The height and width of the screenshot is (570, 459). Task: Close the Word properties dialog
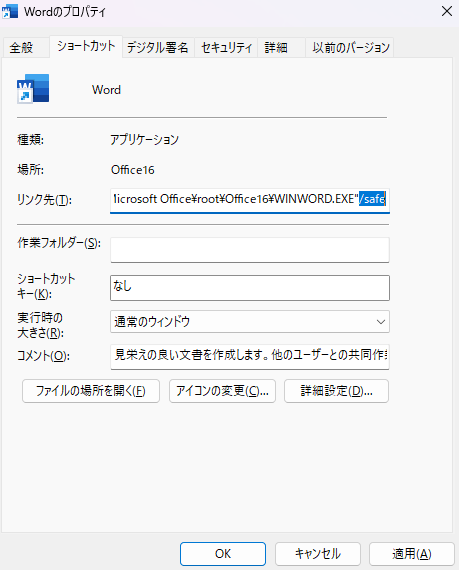pyautogui.click(x=447, y=11)
